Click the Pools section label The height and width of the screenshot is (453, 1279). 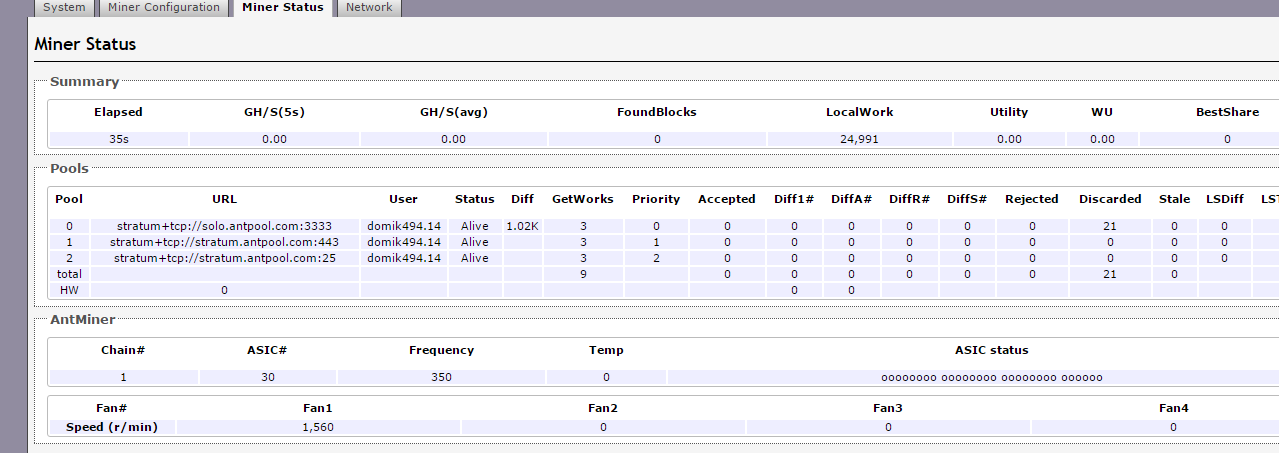69,169
